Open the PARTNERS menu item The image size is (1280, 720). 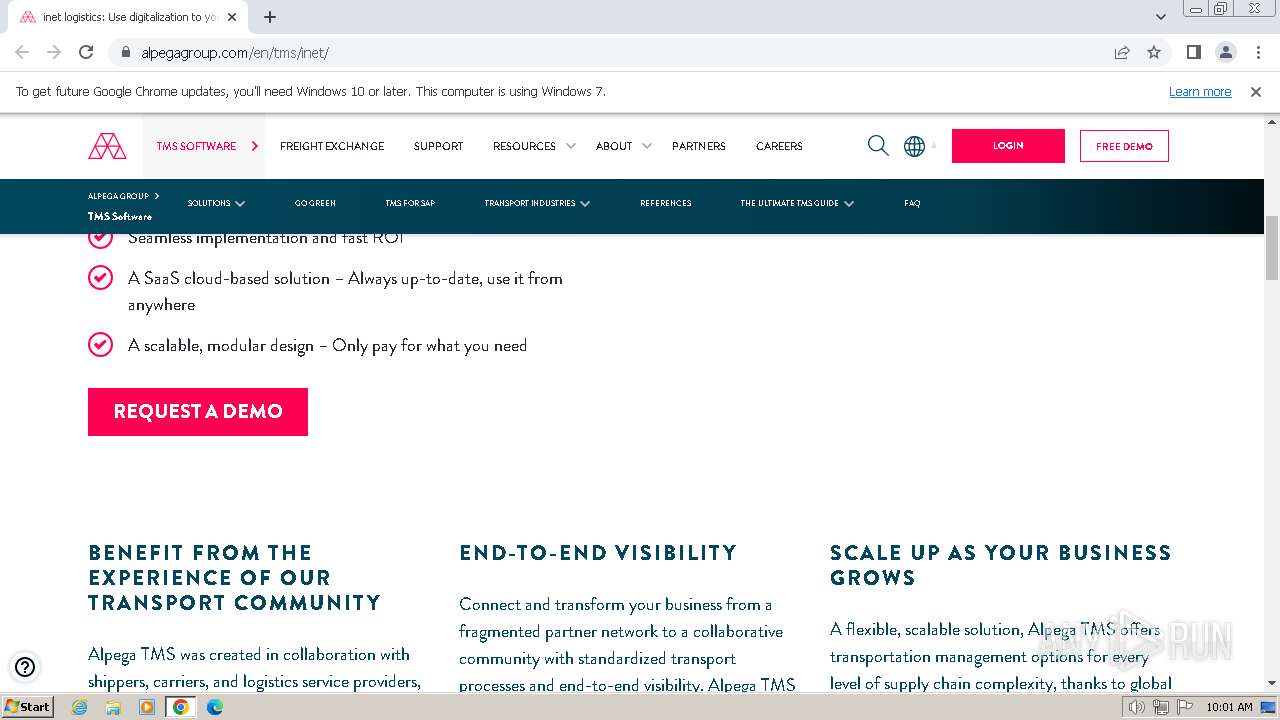[x=699, y=146]
